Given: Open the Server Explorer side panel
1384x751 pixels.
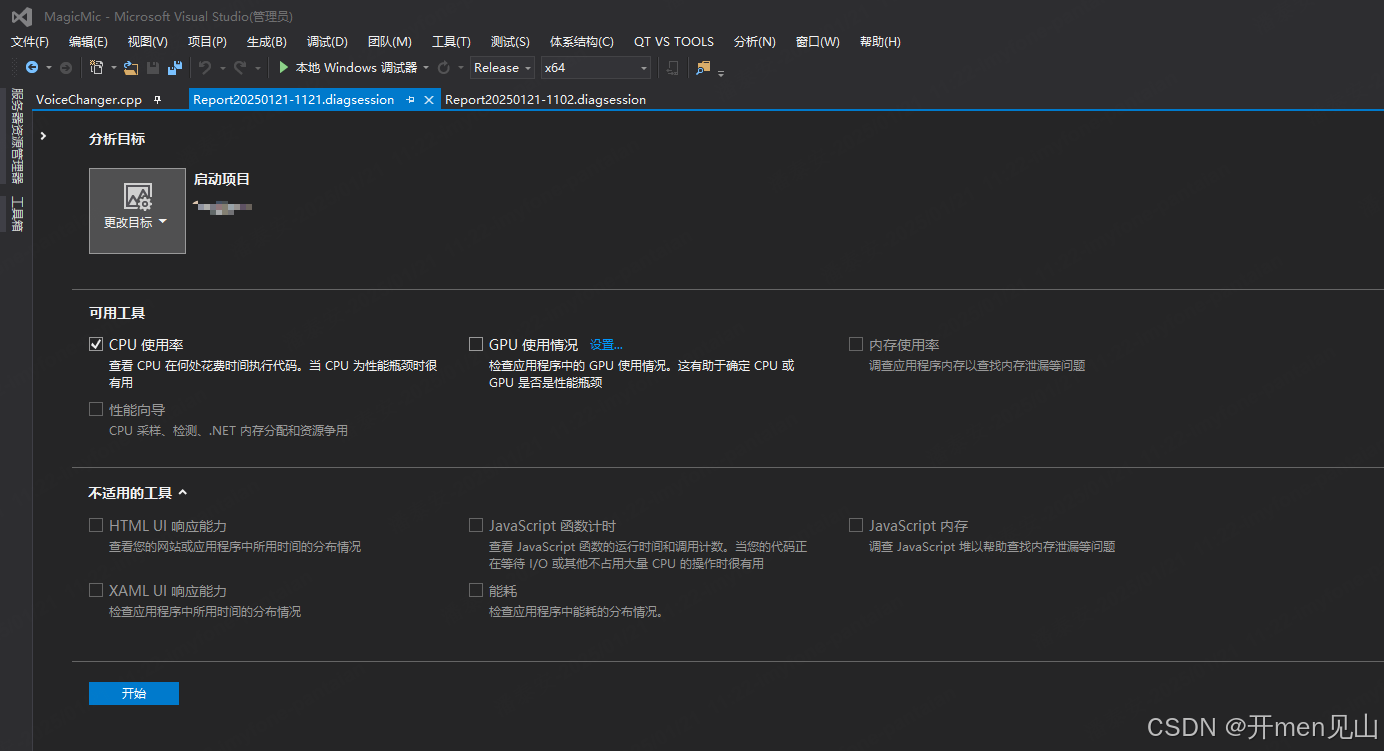Looking at the screenshot, I should [x=16, y=136].
